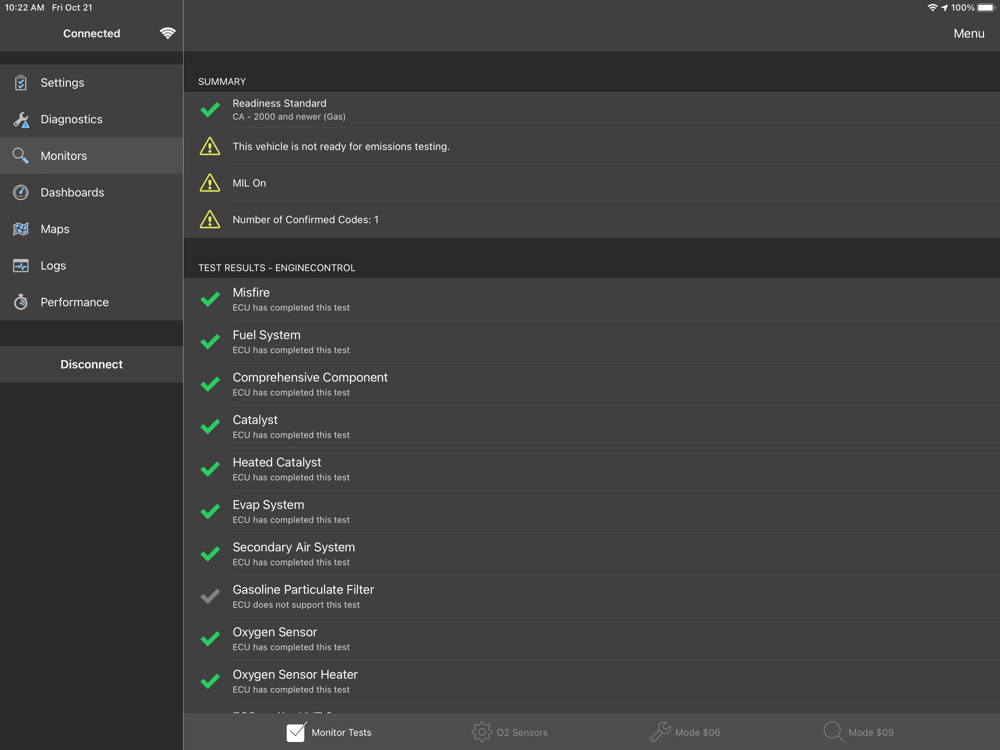Click the Dashboards gauge icon
1000x750 pixels.
[20, 193]
